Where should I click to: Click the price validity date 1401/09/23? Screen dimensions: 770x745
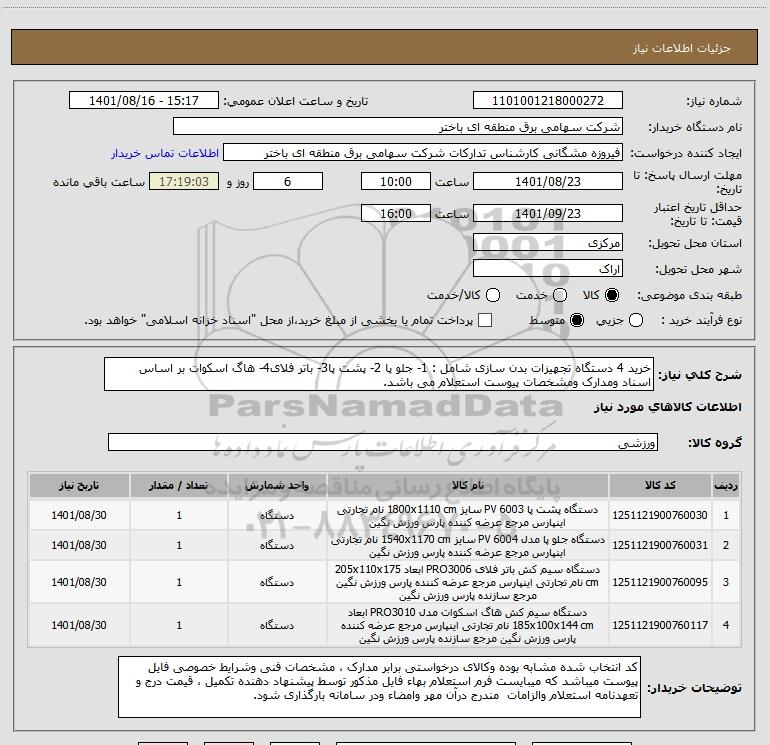548,213
